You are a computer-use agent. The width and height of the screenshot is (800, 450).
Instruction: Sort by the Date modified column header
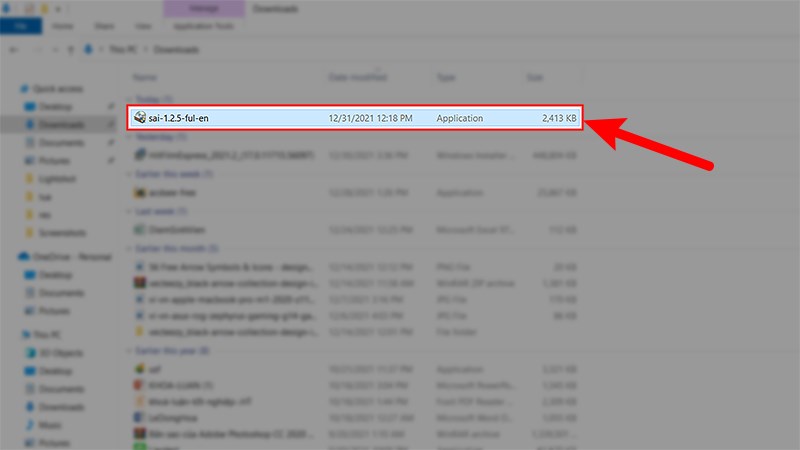click(x=358, y=78)
